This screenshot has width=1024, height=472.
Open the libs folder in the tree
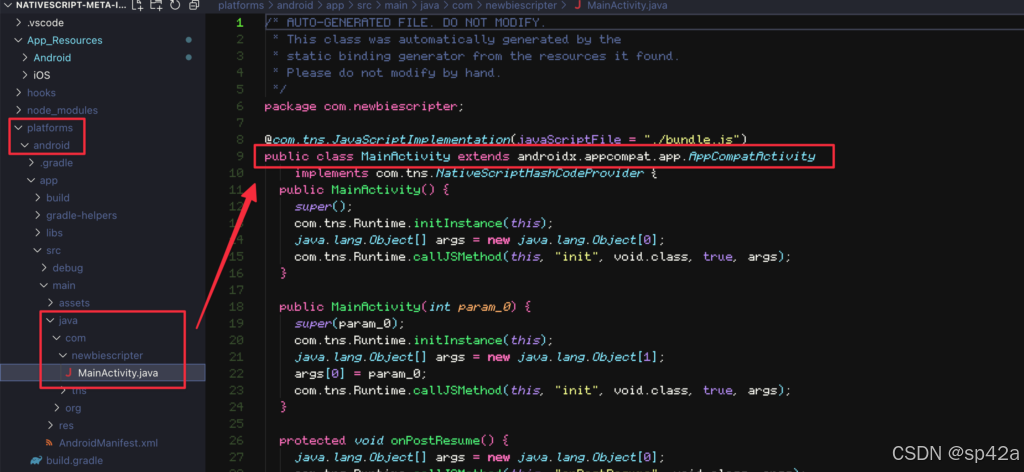tap(54, 233)
